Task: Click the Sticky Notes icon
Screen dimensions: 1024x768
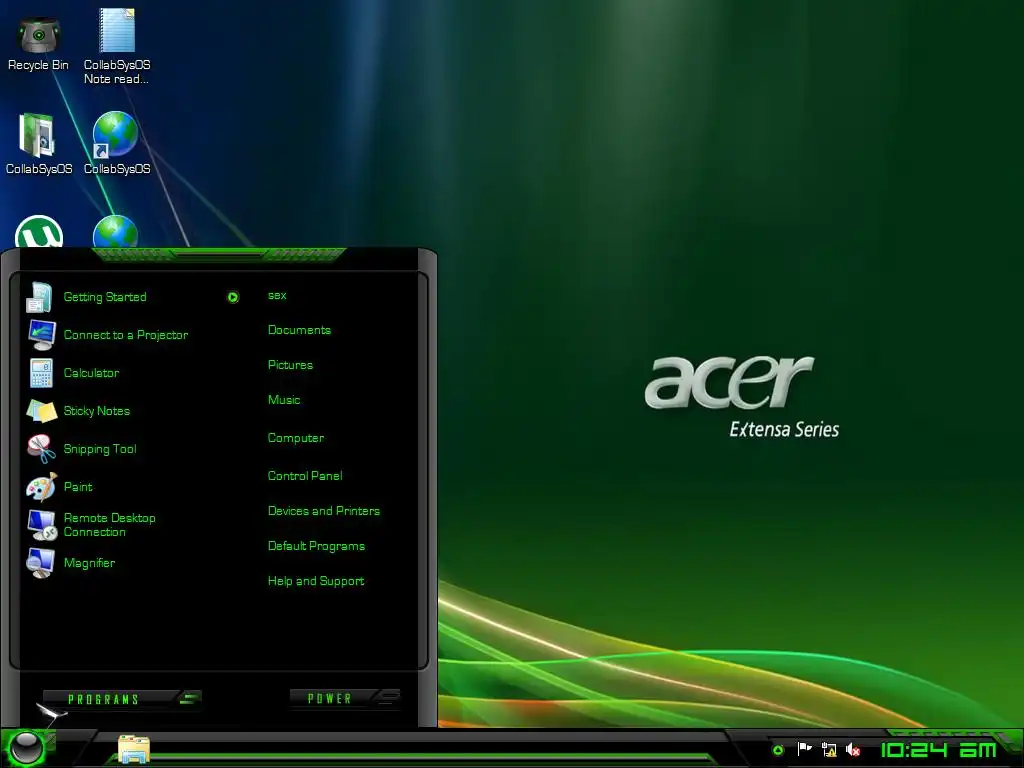Action: pos(42,411)
